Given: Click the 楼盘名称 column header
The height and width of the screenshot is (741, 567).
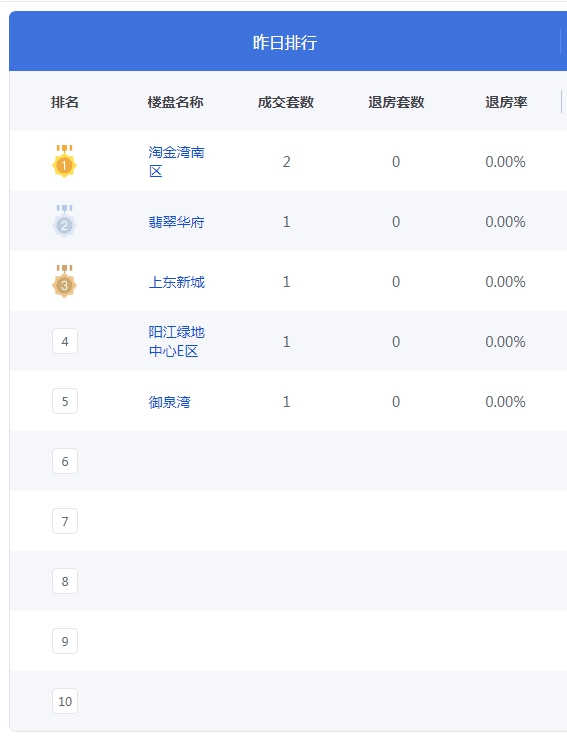Looking at the screenshot, I should point(175,102).
